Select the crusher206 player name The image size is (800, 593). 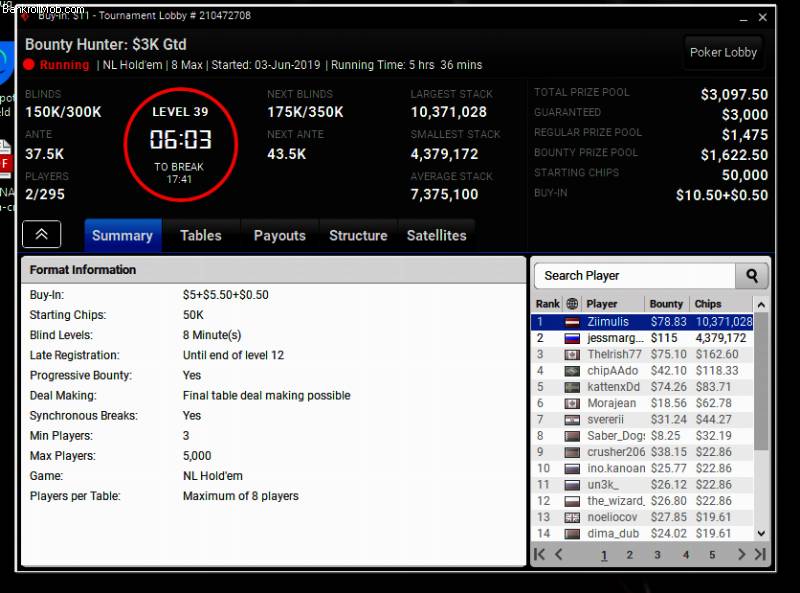pos(616,453)
